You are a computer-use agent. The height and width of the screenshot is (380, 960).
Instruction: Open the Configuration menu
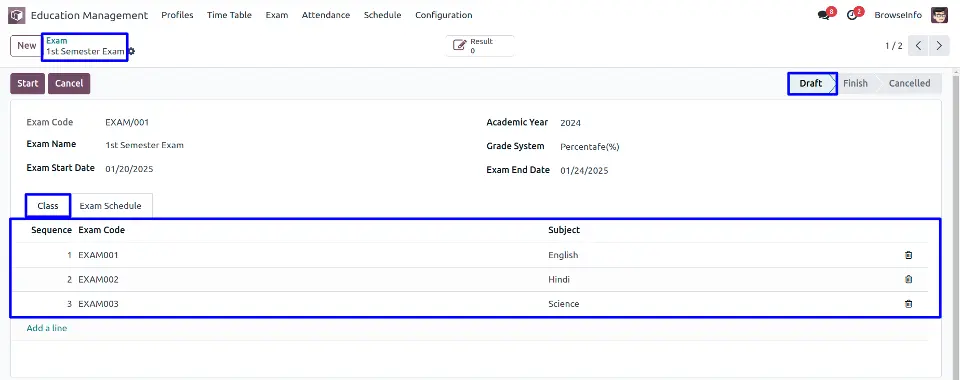[x=444, y=15]
